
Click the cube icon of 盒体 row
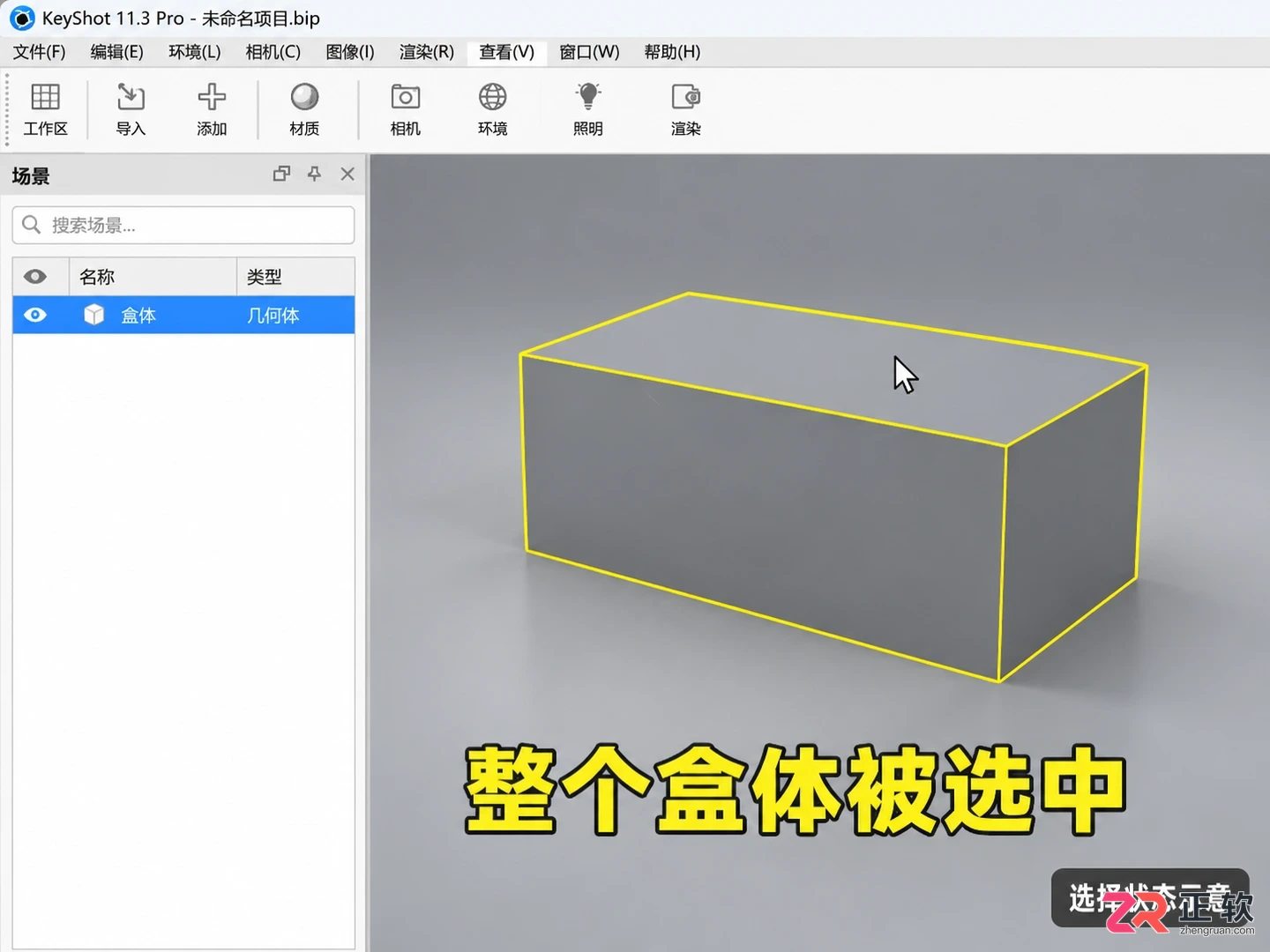click(x=94, y=315)
